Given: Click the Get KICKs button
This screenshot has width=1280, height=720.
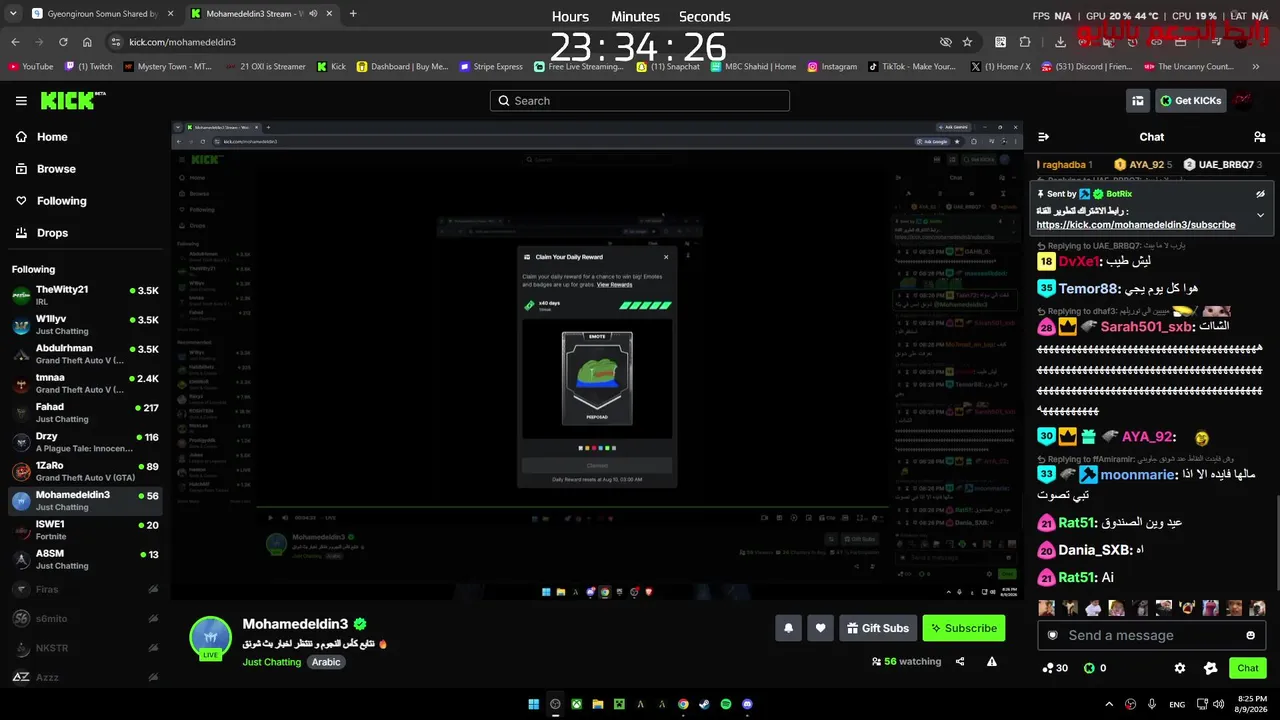Looking at the screenshot, I should pos(1191,100).
